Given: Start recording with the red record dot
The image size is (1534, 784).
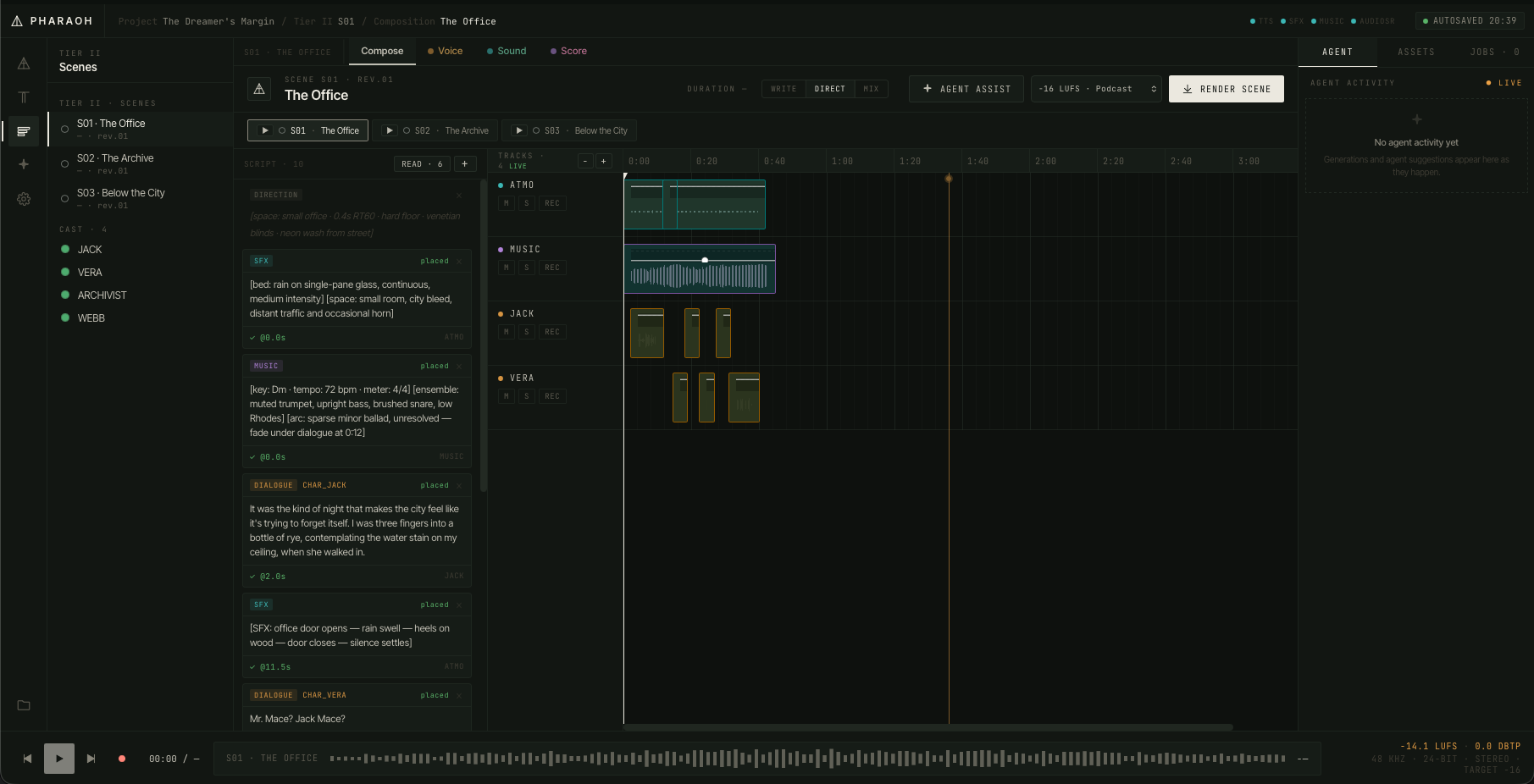Looking at the screenshot, I should [122, 759].
